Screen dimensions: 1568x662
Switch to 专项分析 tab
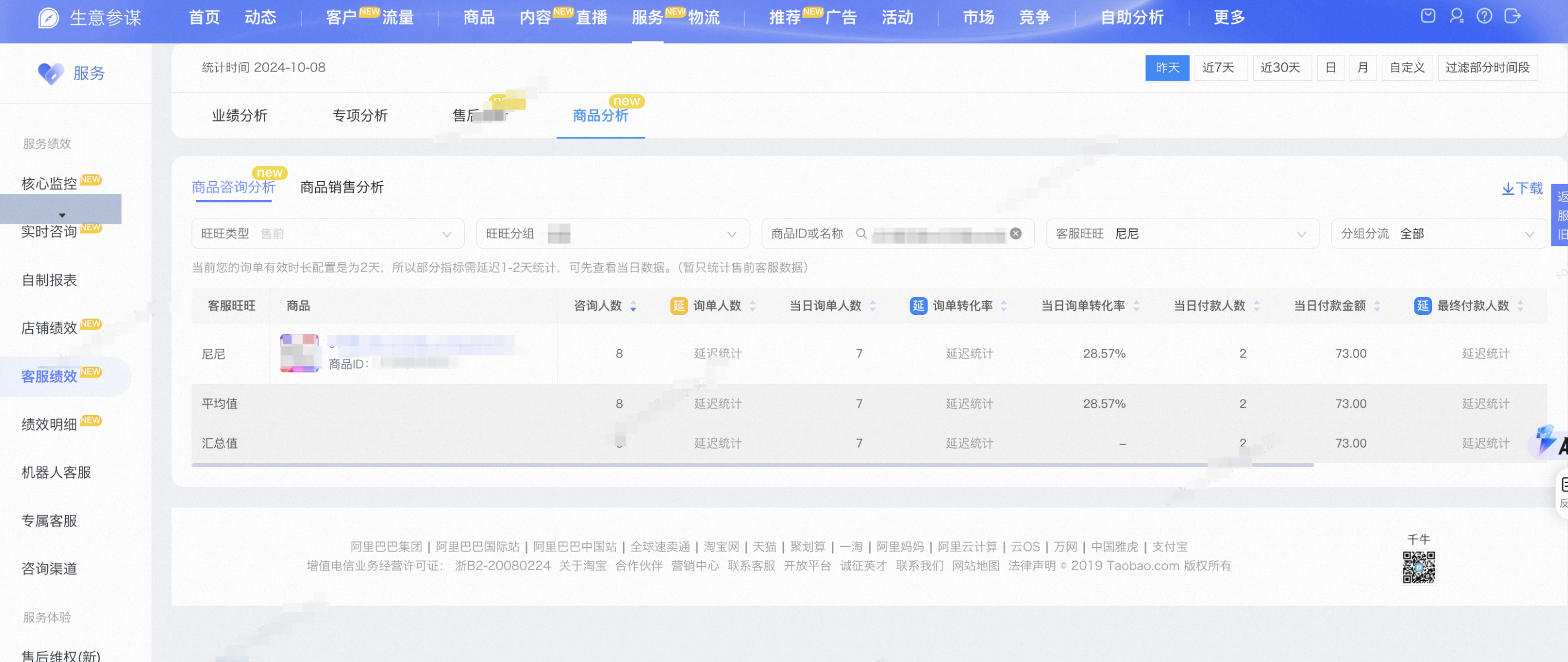coord(360,116)
